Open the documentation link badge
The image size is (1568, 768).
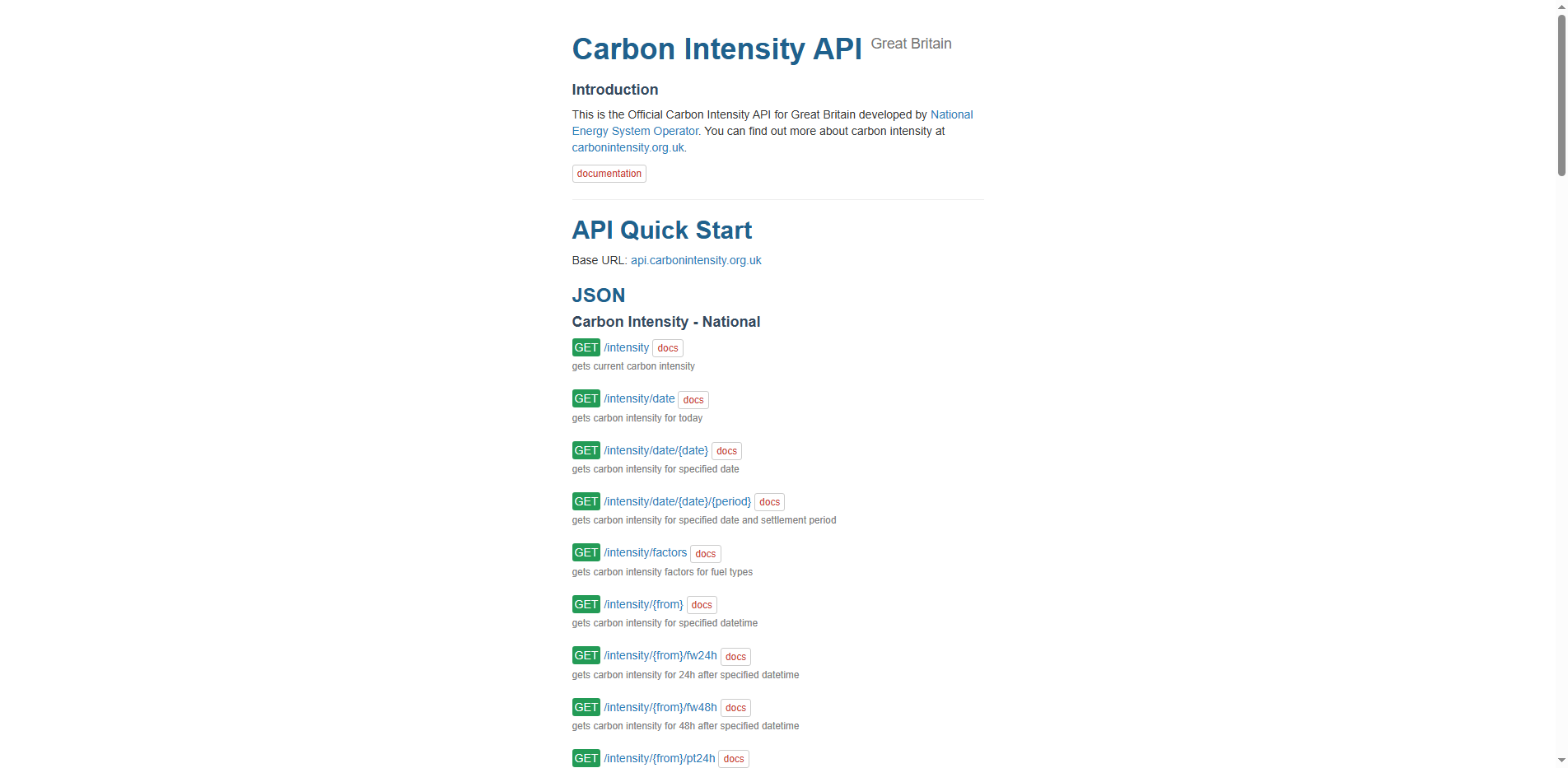click(609, 174)
